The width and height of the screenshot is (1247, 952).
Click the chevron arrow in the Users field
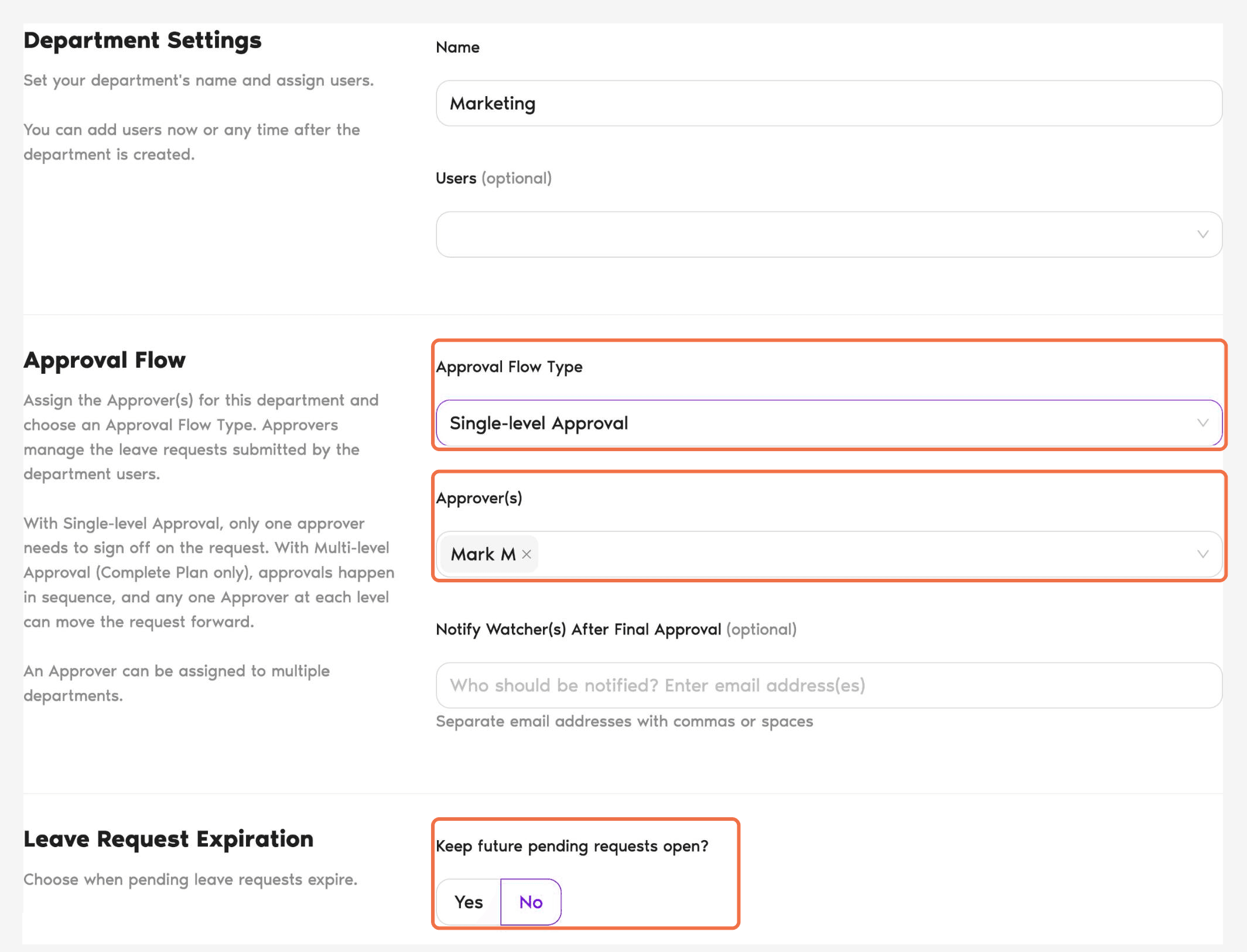1202,234
